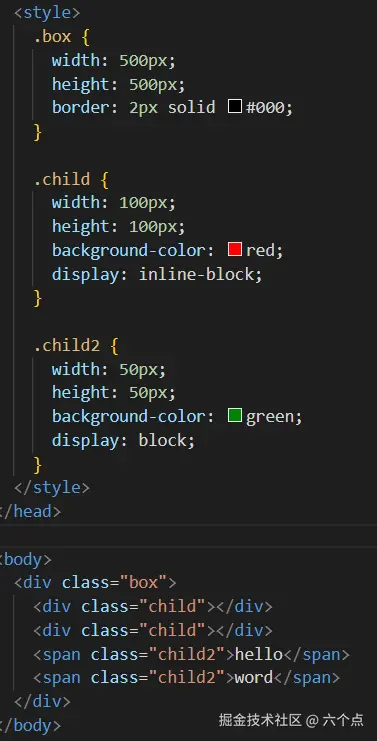Screen dimensions: 377x741
Task: Click the black color swatch beside #000
Action: pos(235,106)
